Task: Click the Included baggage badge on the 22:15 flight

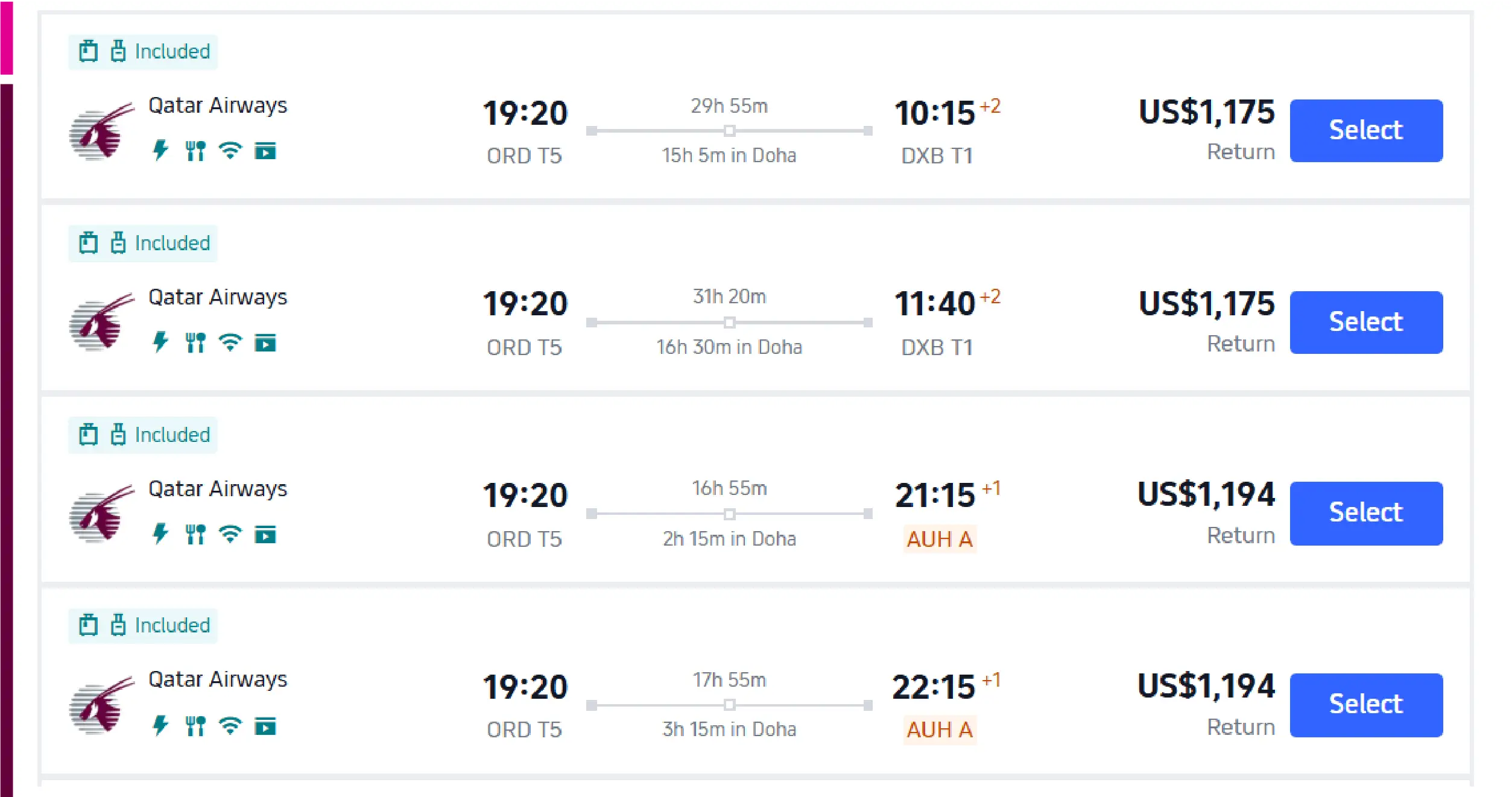Action: 143,626
